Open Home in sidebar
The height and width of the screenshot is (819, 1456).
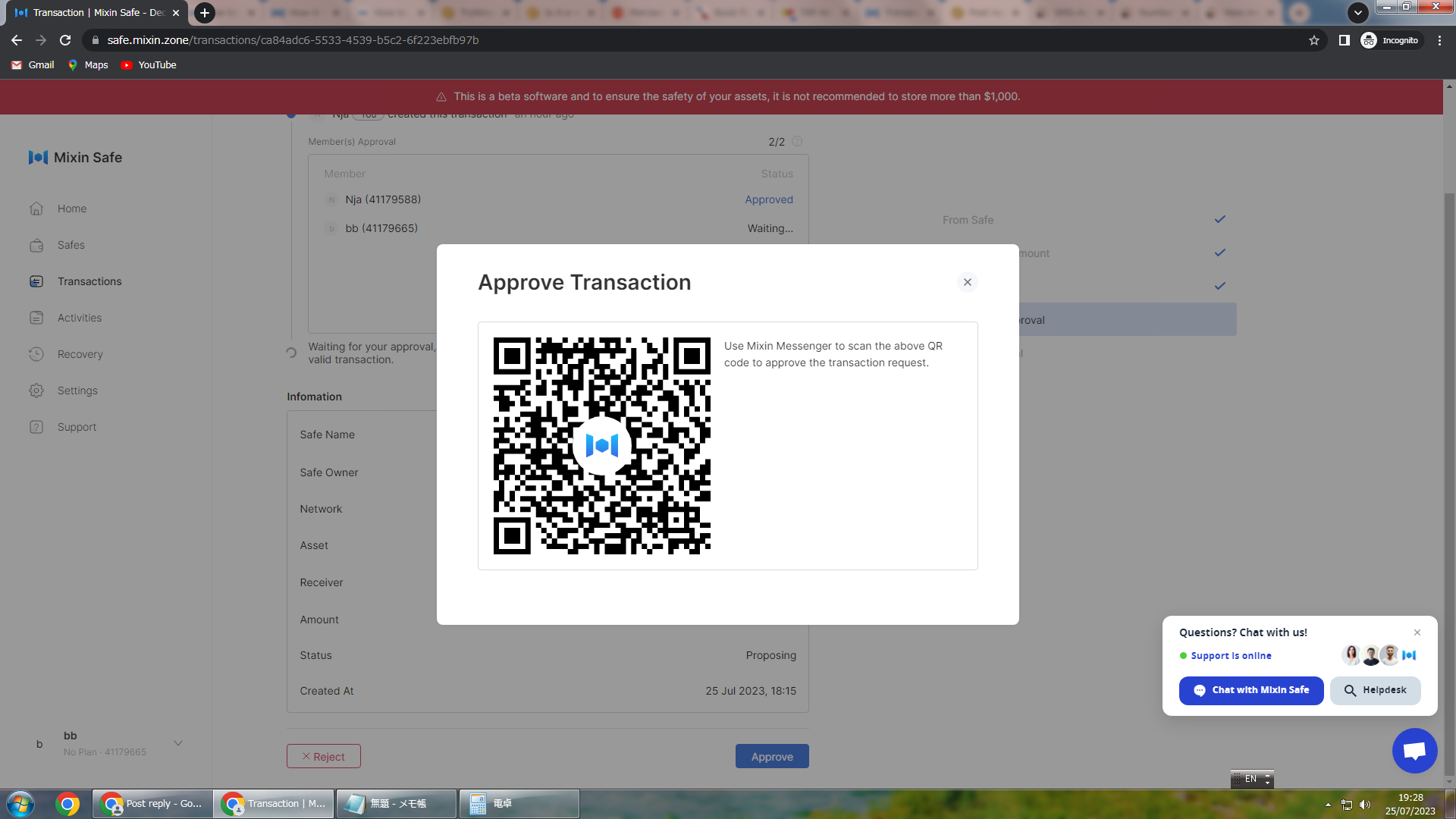click(72, 209)
